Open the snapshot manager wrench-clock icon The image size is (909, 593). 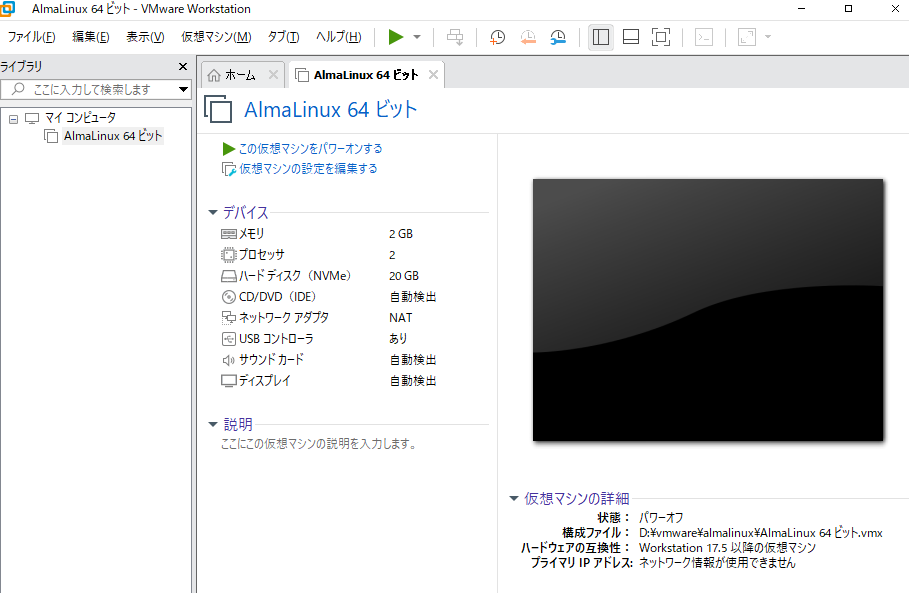(x=558, y=37)
